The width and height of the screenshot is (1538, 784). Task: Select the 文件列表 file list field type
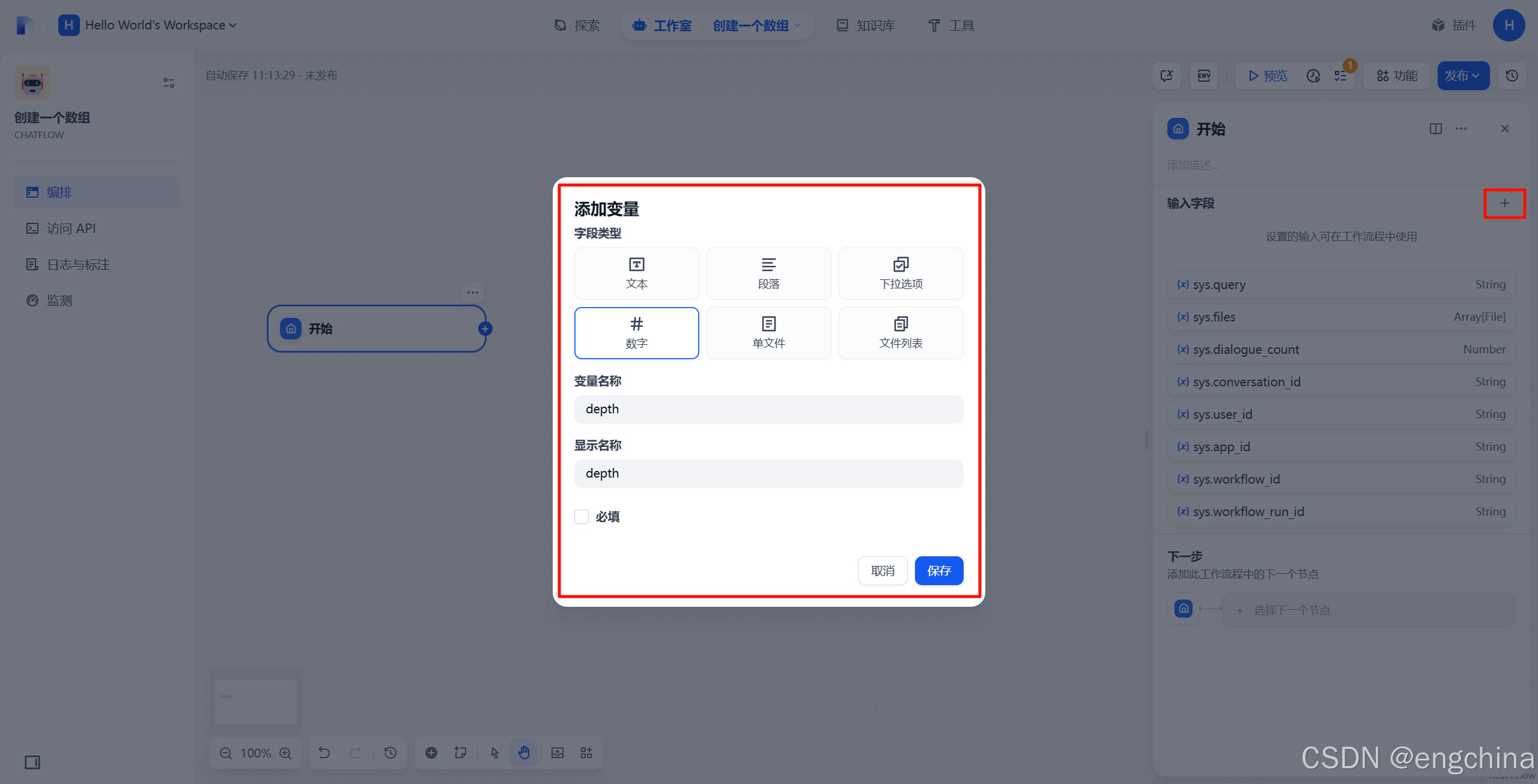901,333
